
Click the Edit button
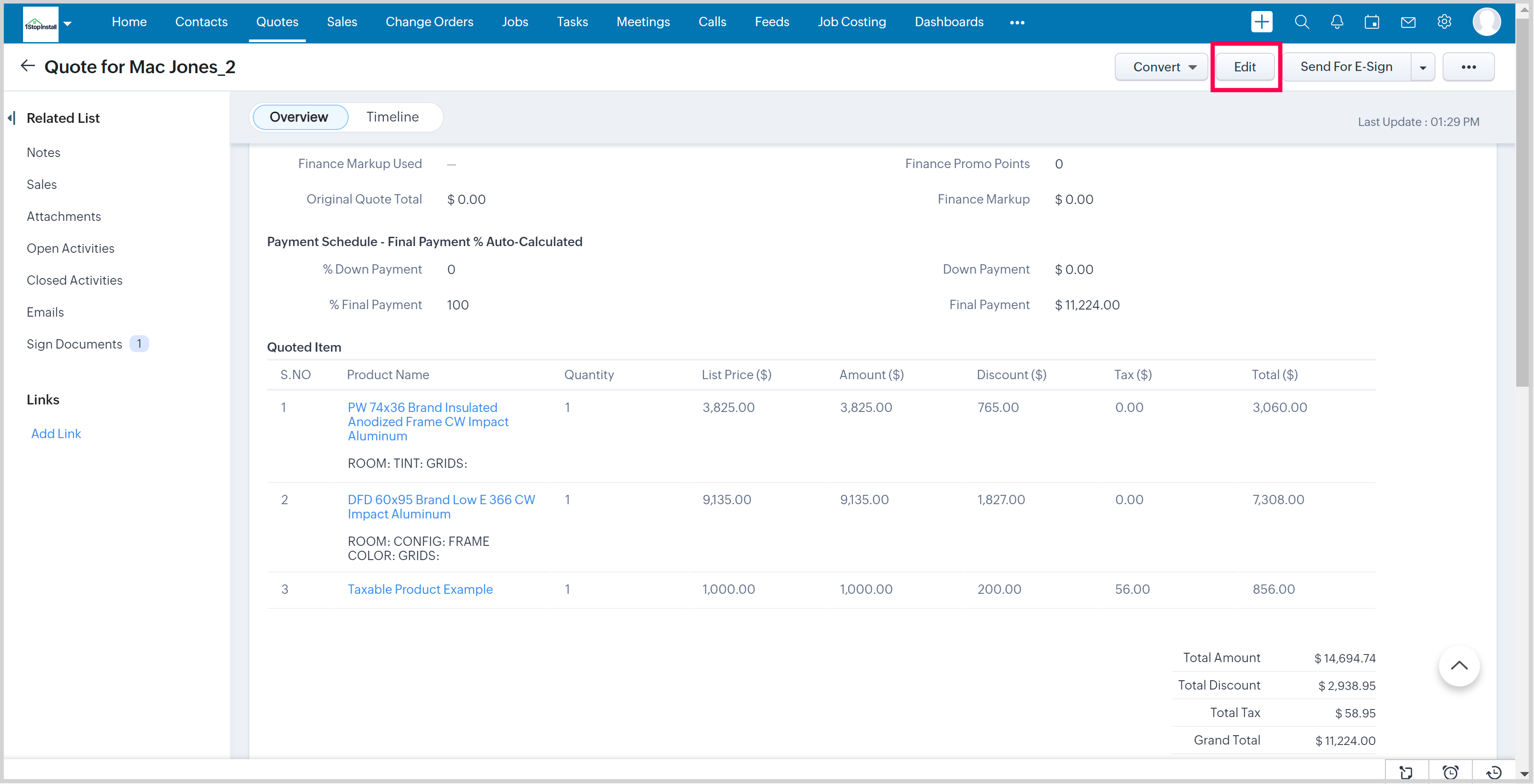(1245, 67)
